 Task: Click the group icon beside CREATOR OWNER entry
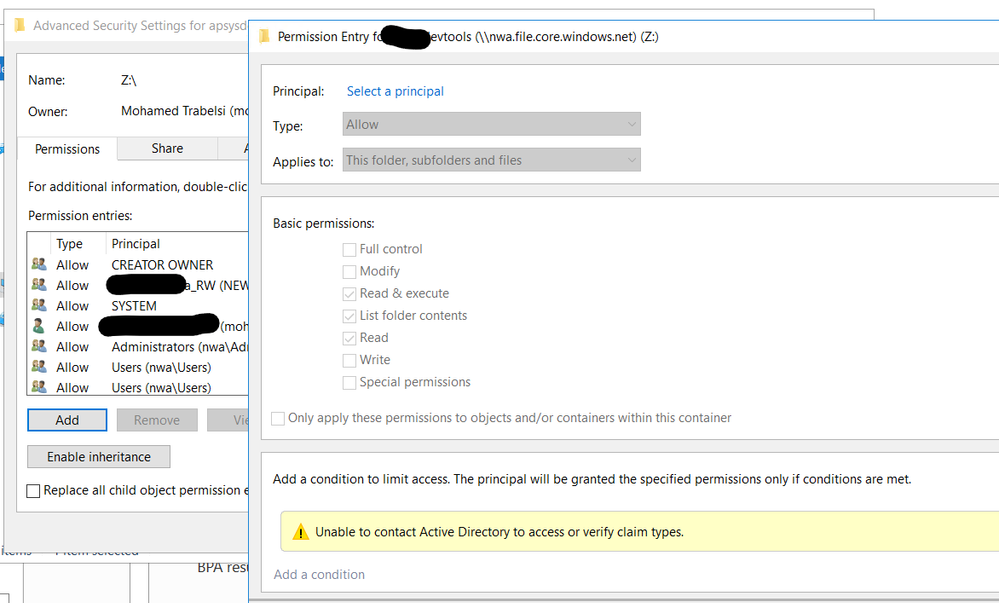[x=39, y=264]
